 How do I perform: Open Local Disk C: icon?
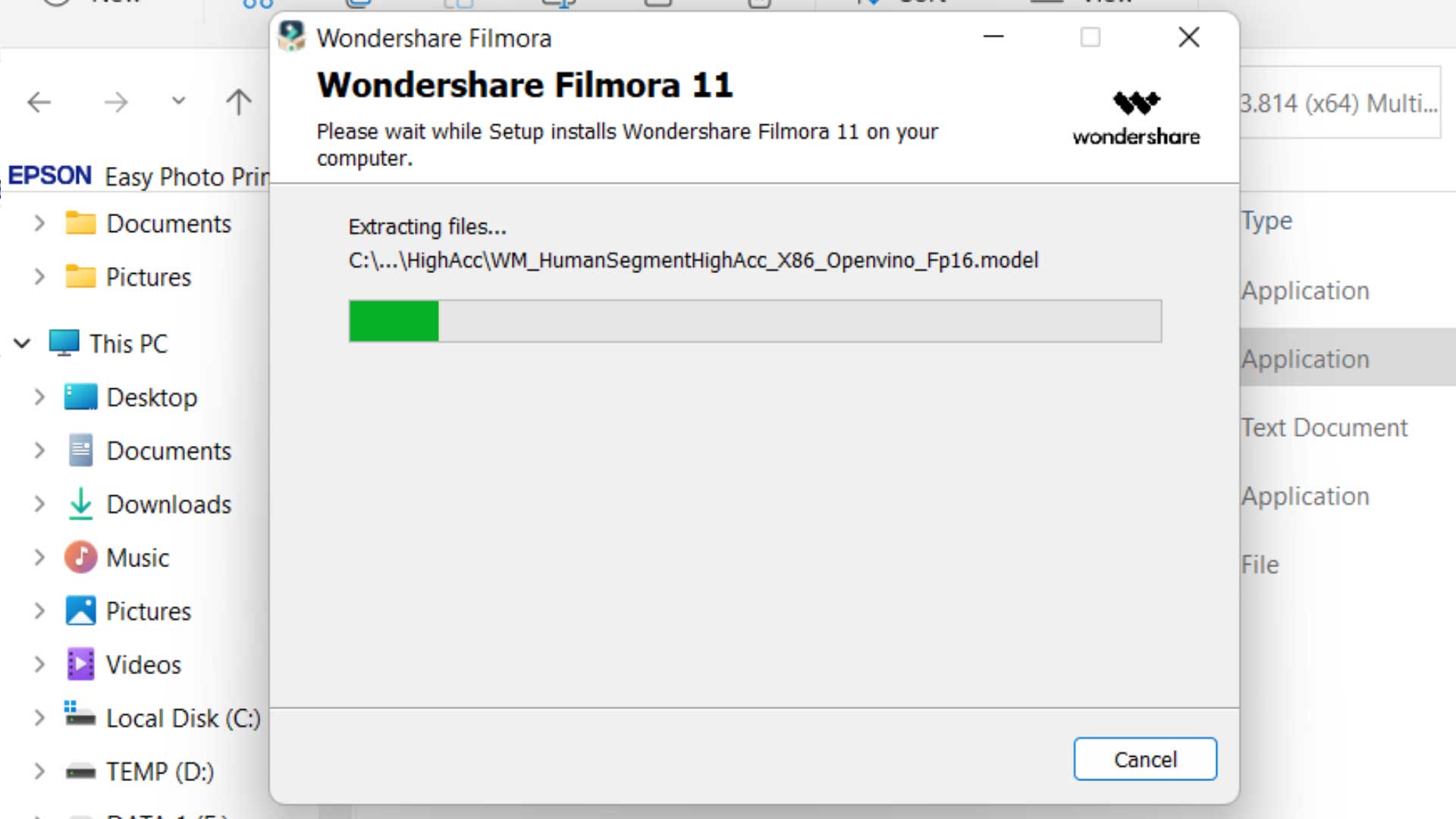pos(79,718)
